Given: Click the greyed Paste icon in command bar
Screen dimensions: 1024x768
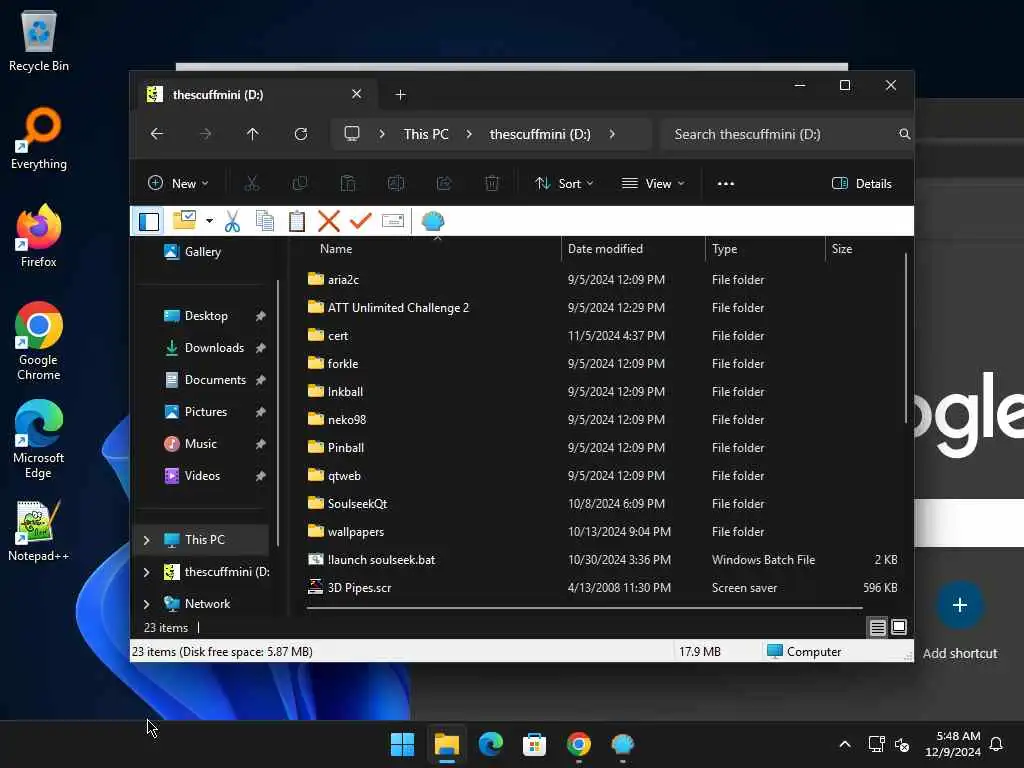Looking at the screenshot, I should tap(348, 184).
